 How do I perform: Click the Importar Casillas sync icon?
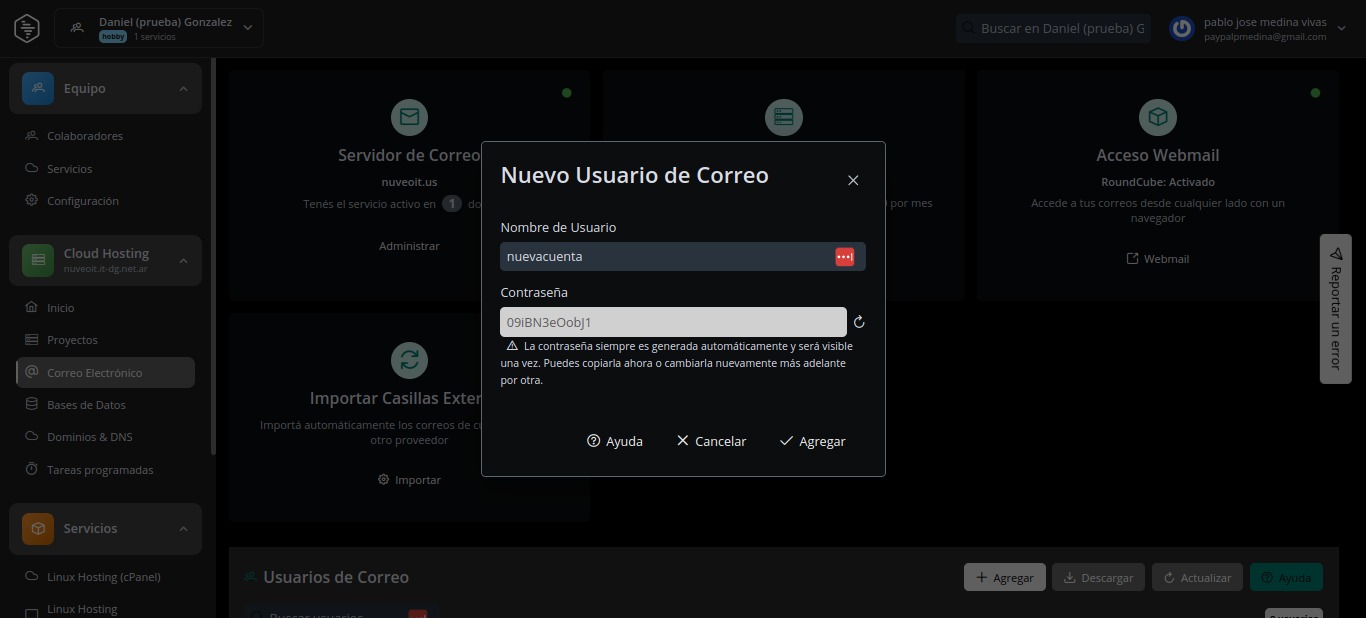[409, 360]
